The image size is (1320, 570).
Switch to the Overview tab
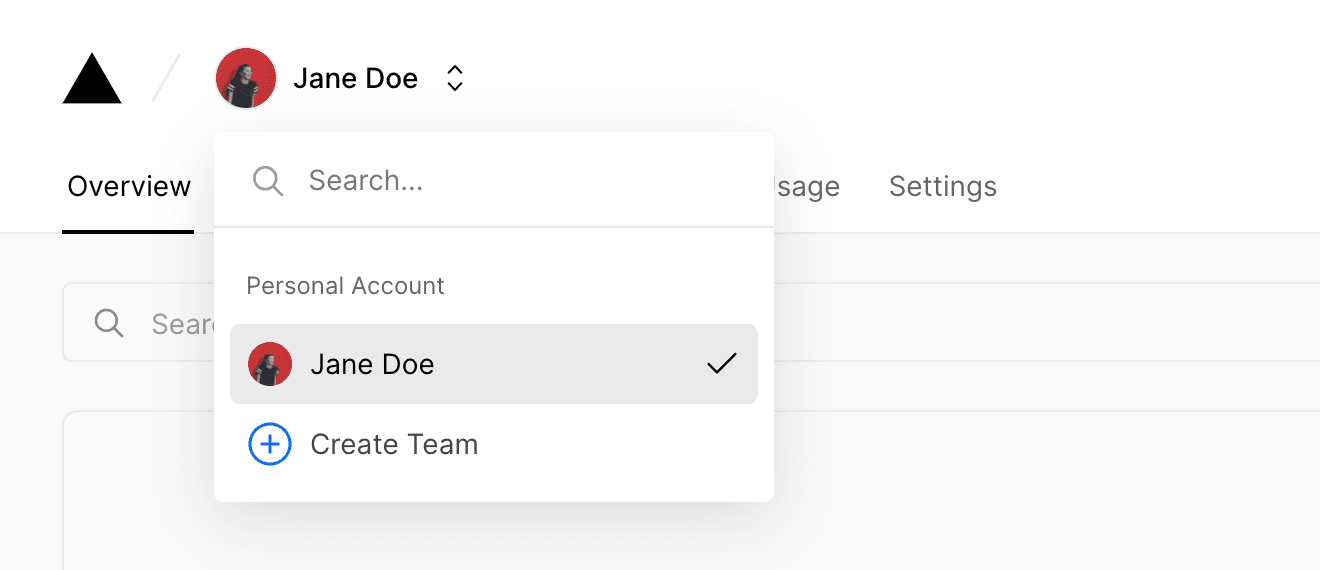[129, 187]
